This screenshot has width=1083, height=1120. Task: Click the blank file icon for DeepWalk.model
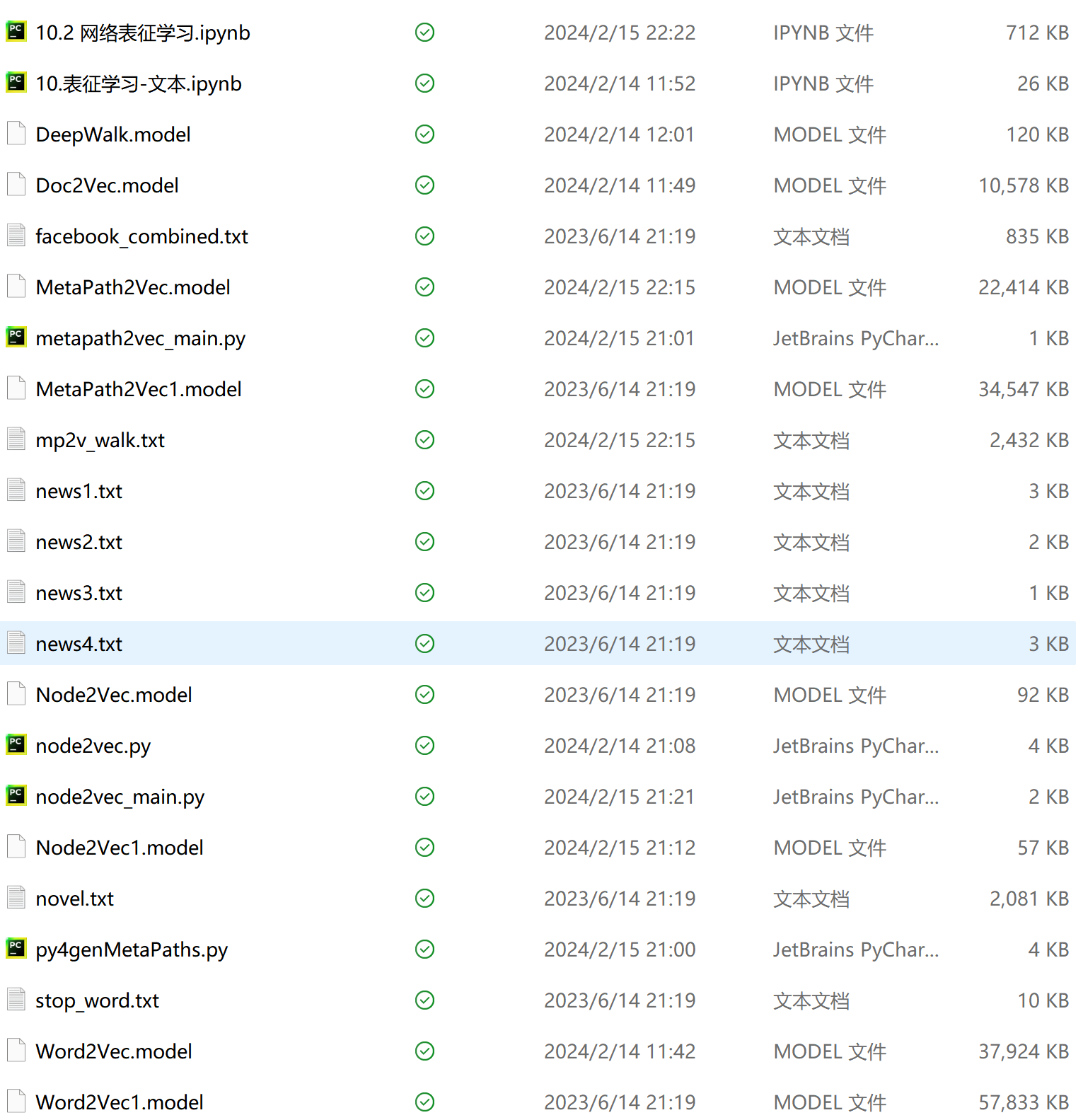16,134
